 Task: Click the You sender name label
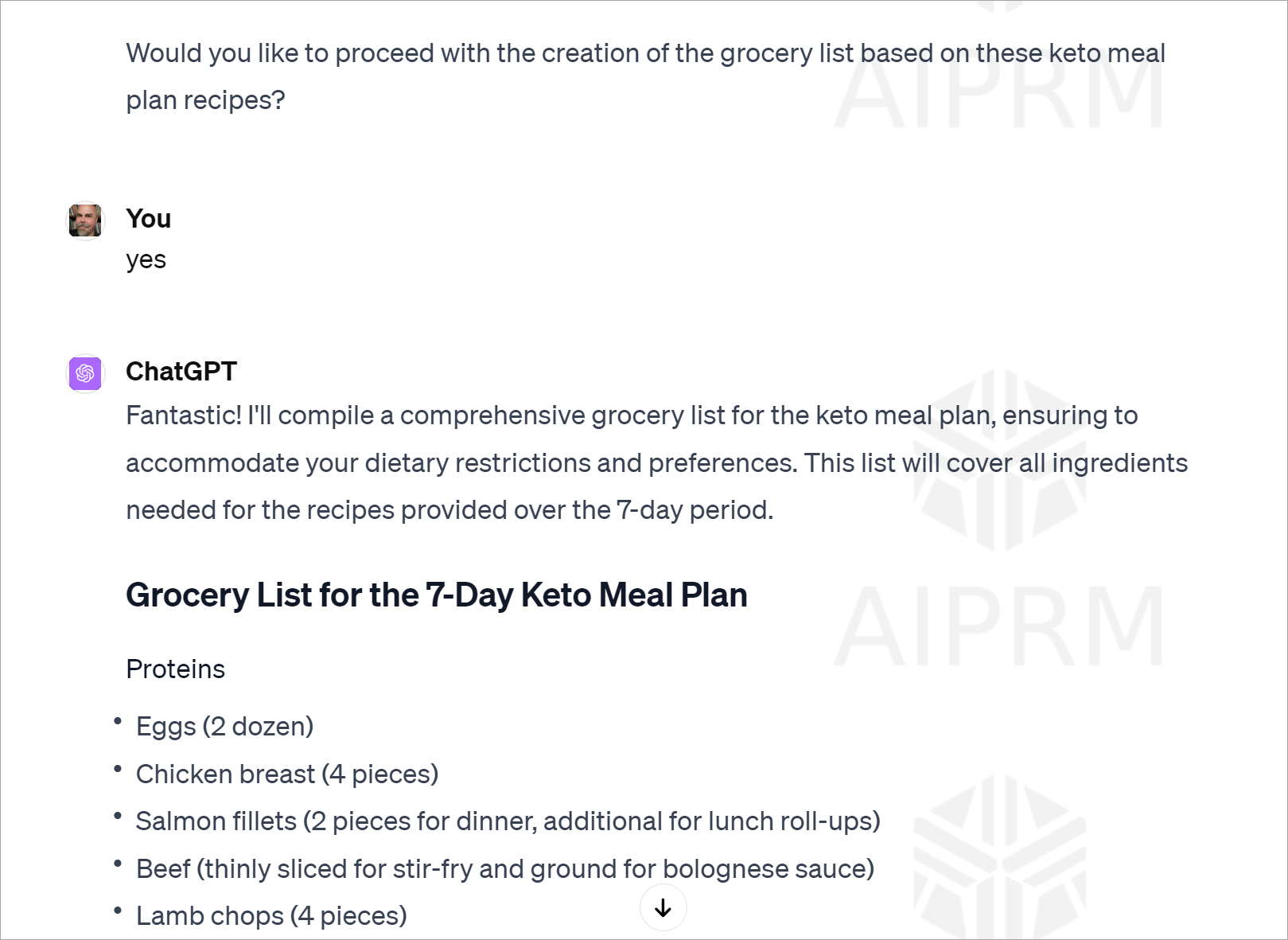pyautogui.click(x=148, y=219)
